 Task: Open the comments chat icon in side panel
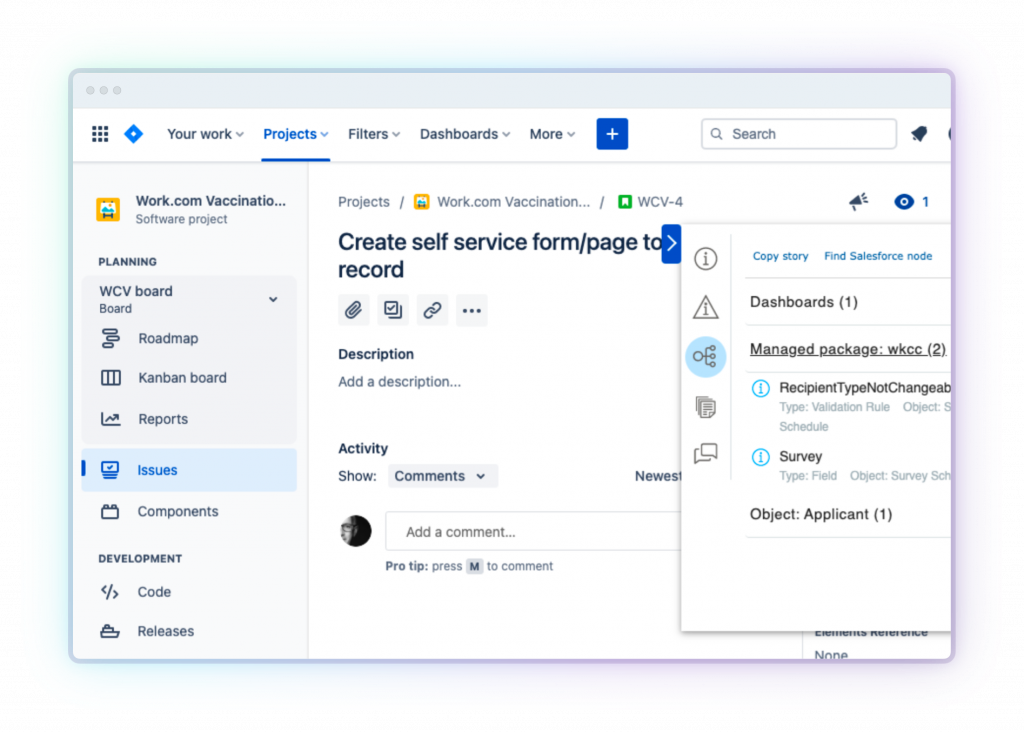(x=706, y=454)
